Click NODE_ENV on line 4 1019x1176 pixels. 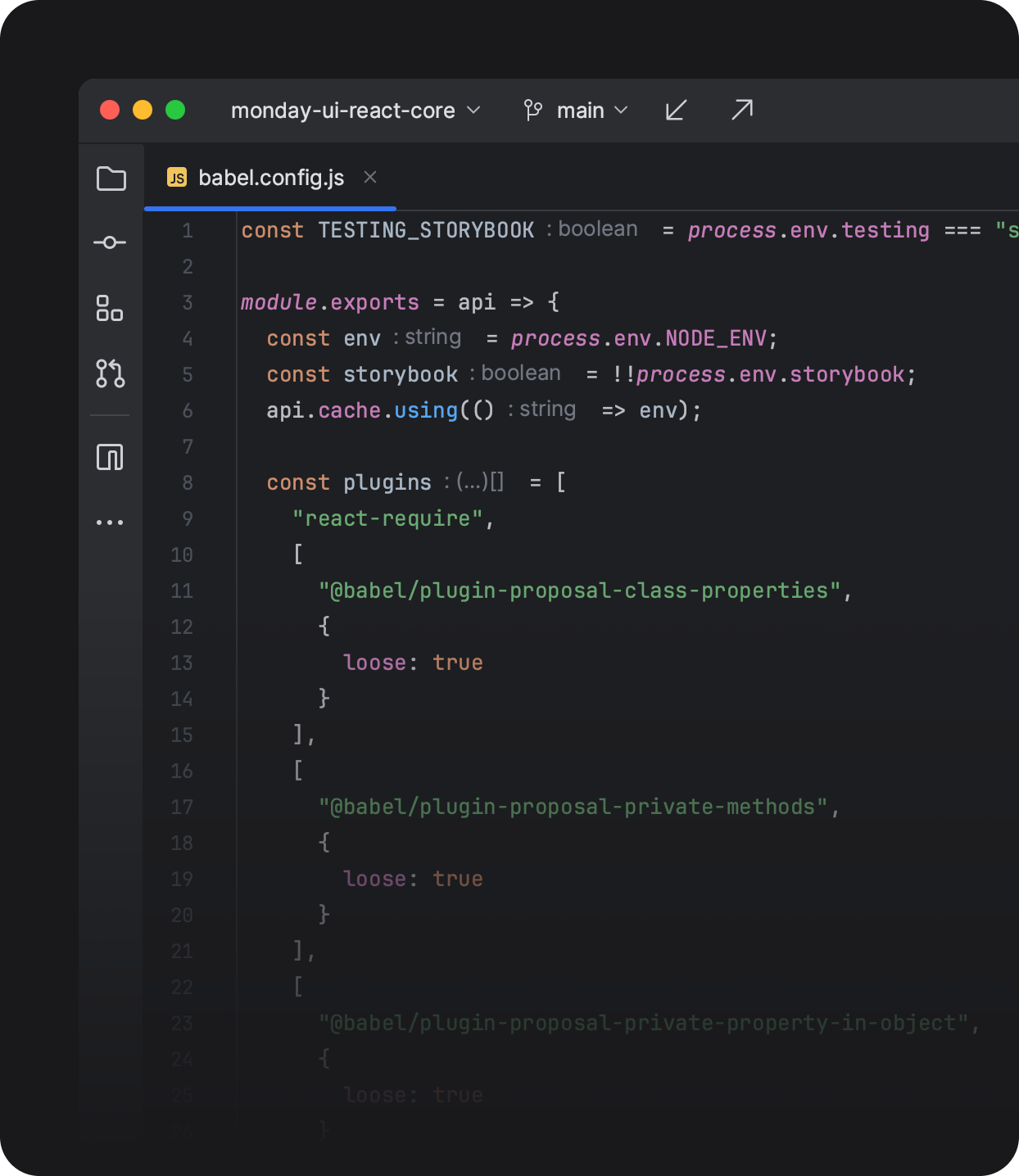tap(716, 338)
